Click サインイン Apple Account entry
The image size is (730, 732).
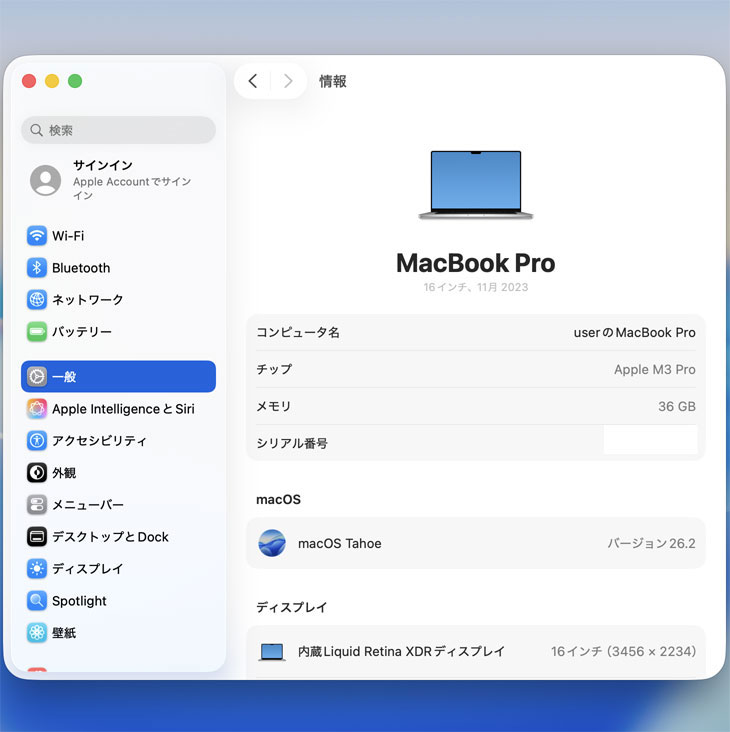[118, 180]
